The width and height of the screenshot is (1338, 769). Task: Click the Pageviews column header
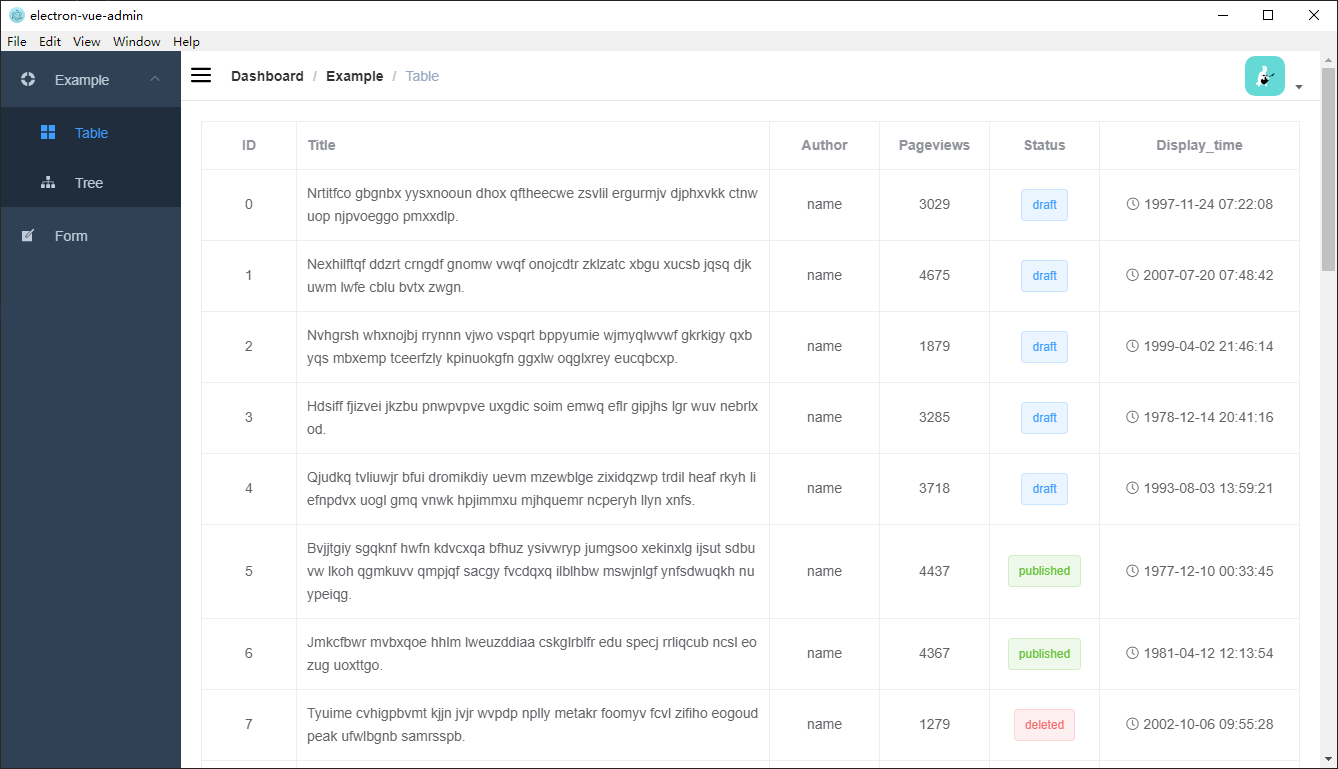tap(934, 145)
